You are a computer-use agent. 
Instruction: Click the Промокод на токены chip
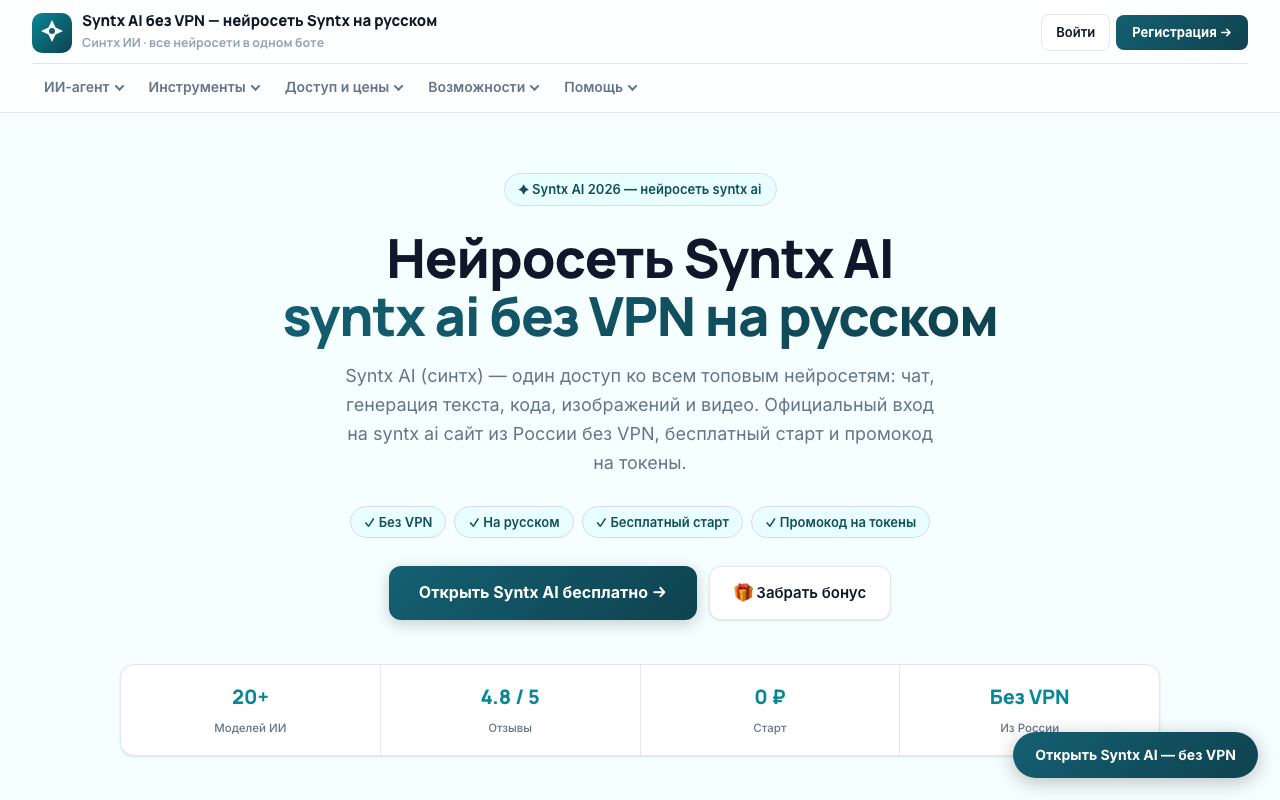click(x=840, y=522)
